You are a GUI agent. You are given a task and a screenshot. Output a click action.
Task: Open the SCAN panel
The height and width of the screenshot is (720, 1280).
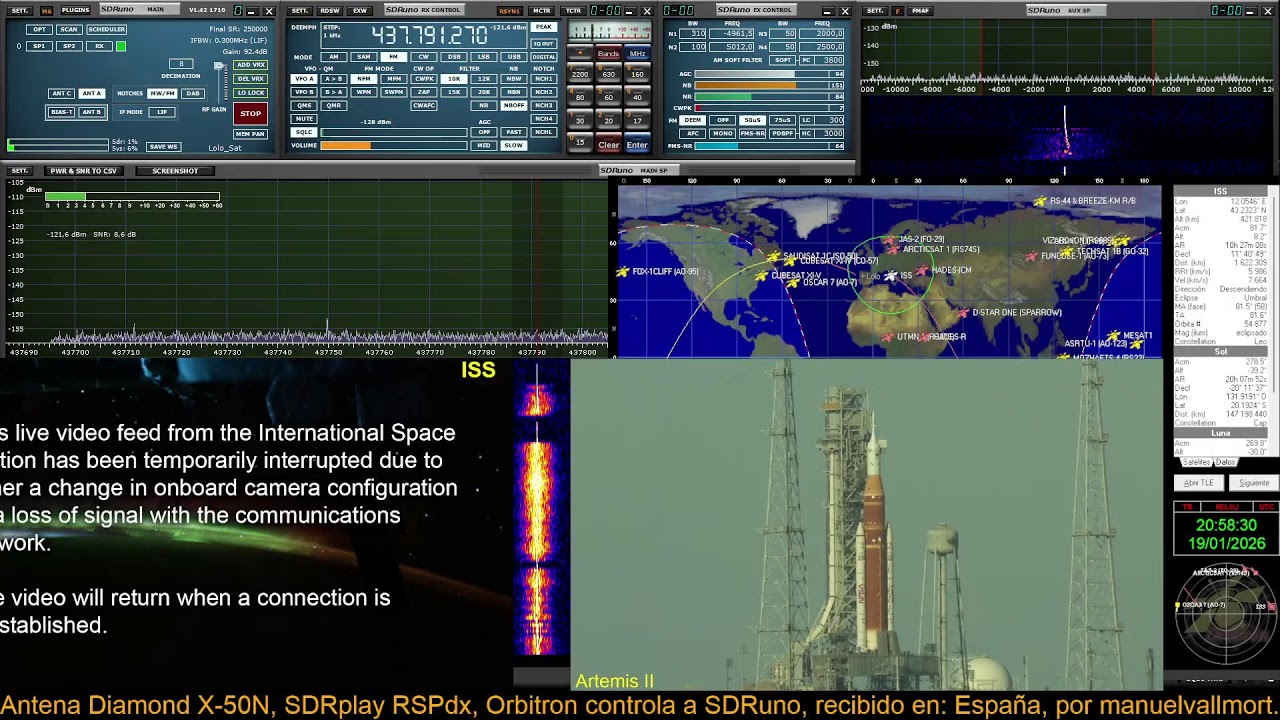(69, 29)
